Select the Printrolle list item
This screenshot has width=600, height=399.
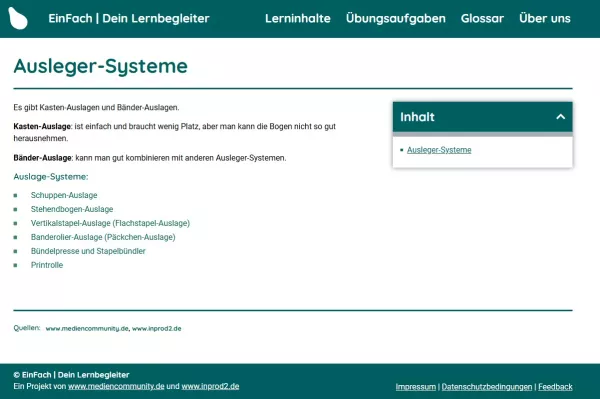pyautogui.click(x=47, y=265)
